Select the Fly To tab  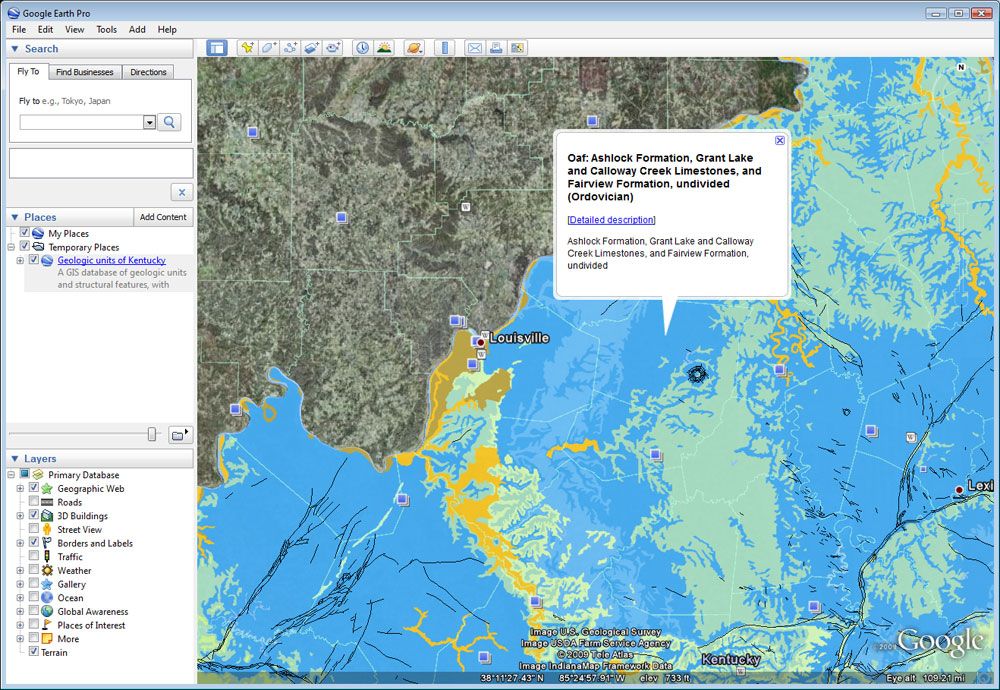click(28, 71)
